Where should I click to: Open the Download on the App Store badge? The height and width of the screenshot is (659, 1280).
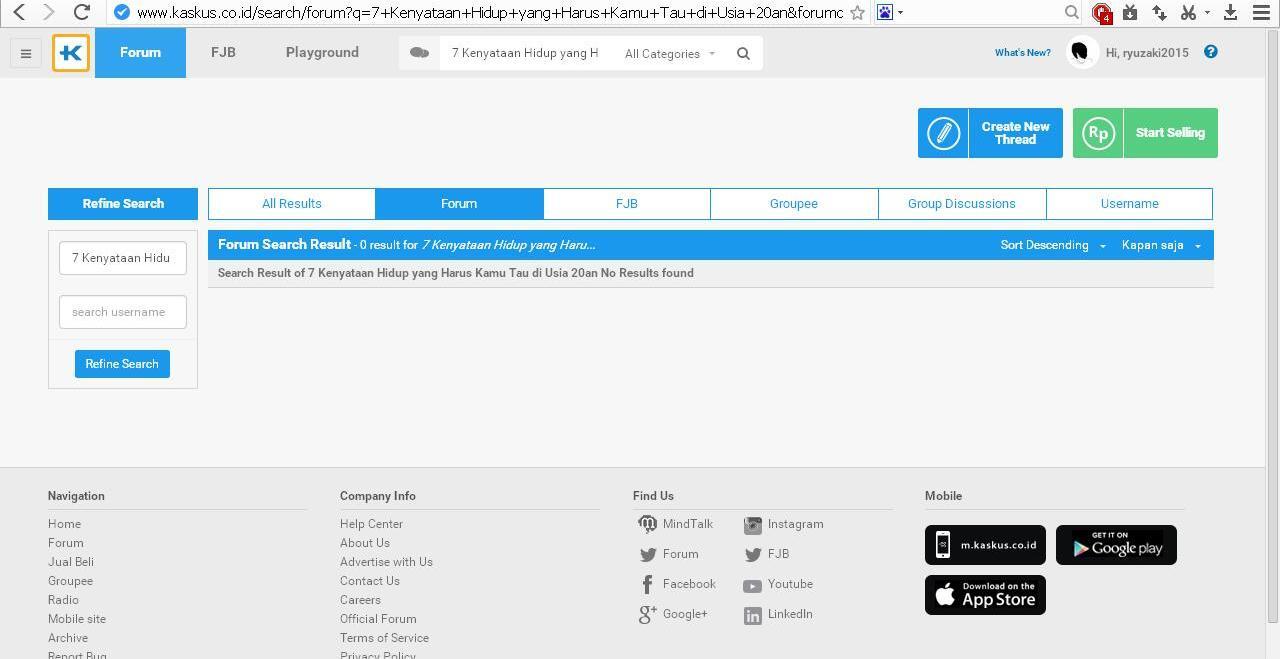point(985,595)
